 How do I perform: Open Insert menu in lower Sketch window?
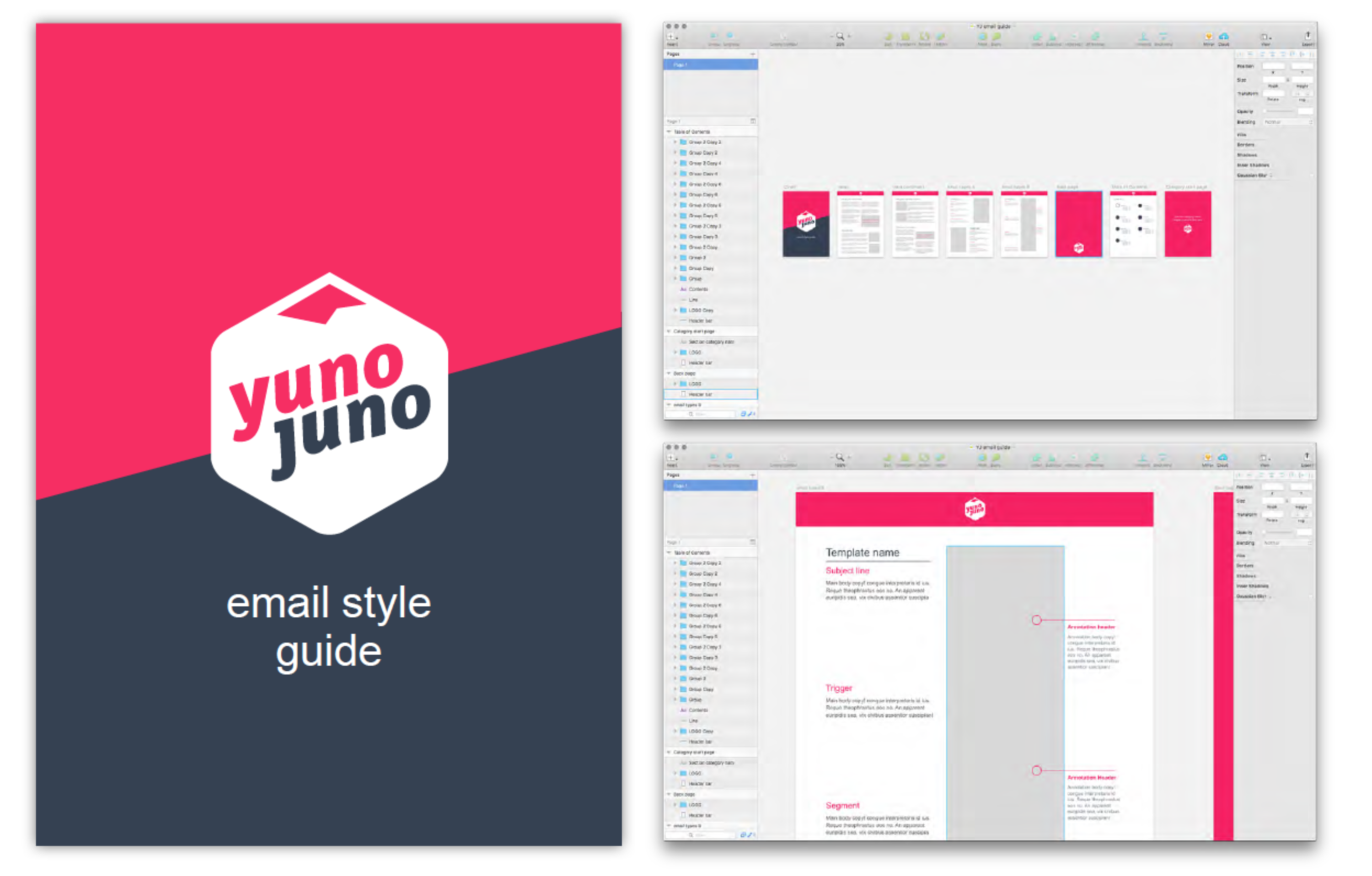[x=672, y=459]
